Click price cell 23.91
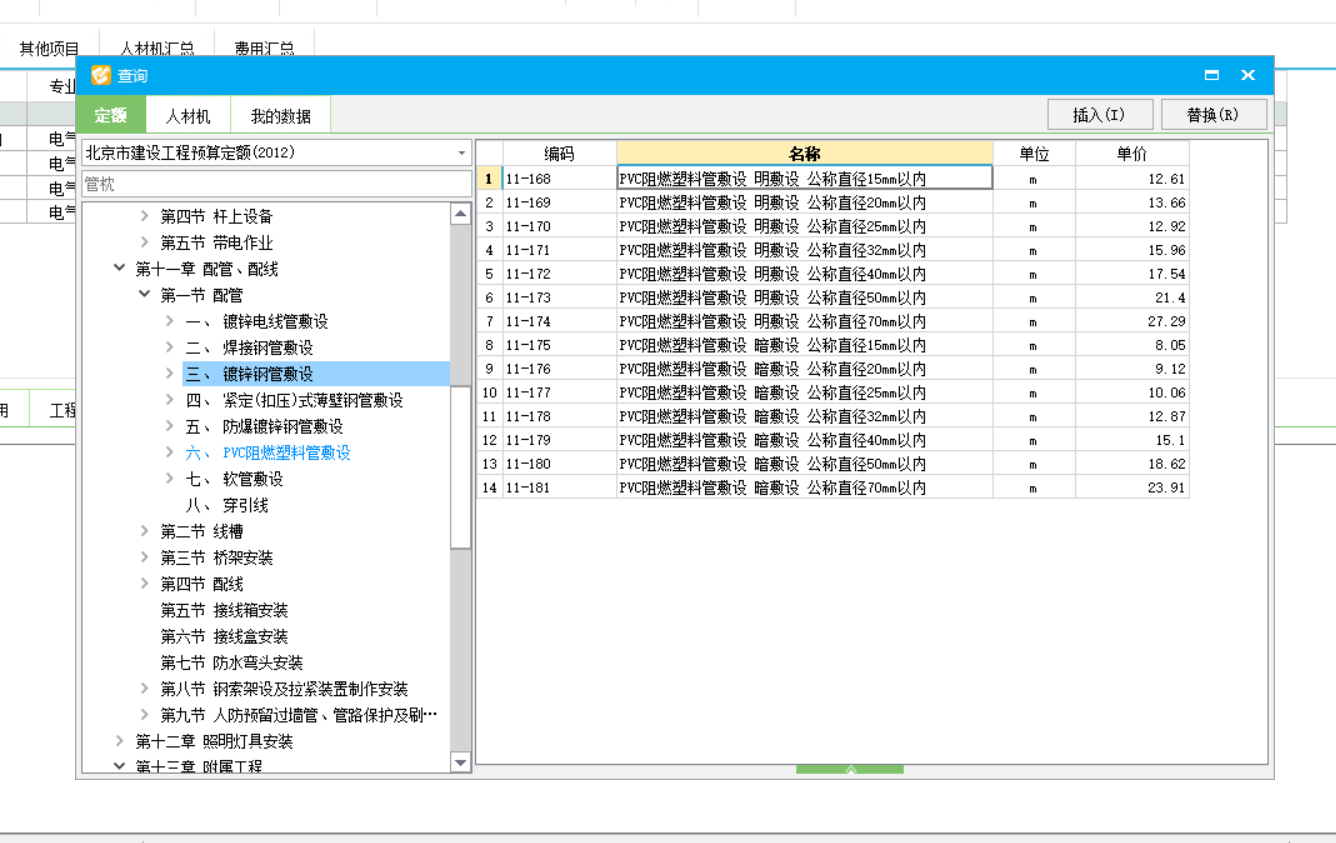 (1132, 488)
